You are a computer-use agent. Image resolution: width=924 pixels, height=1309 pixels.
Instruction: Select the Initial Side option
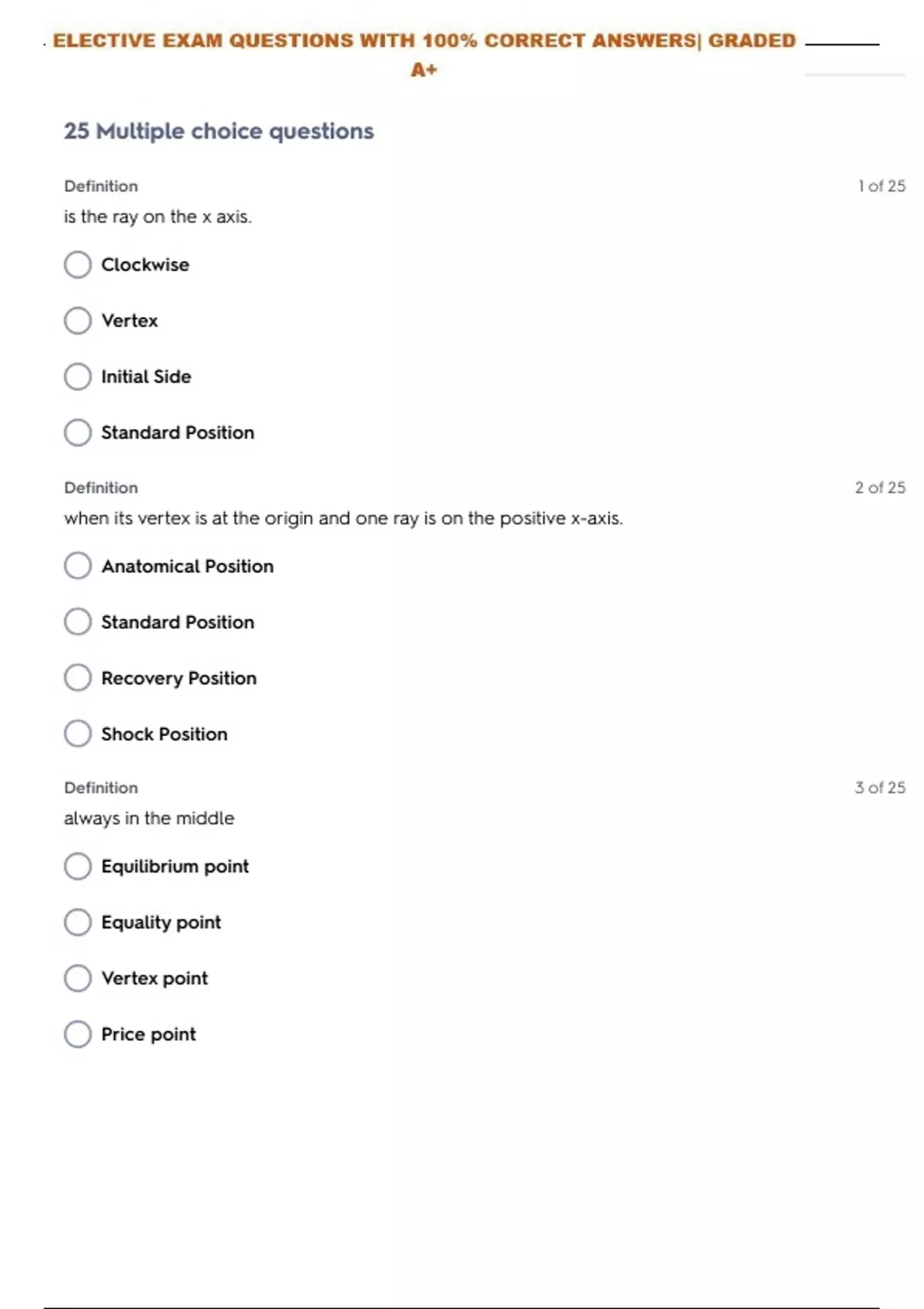(78, 377)
